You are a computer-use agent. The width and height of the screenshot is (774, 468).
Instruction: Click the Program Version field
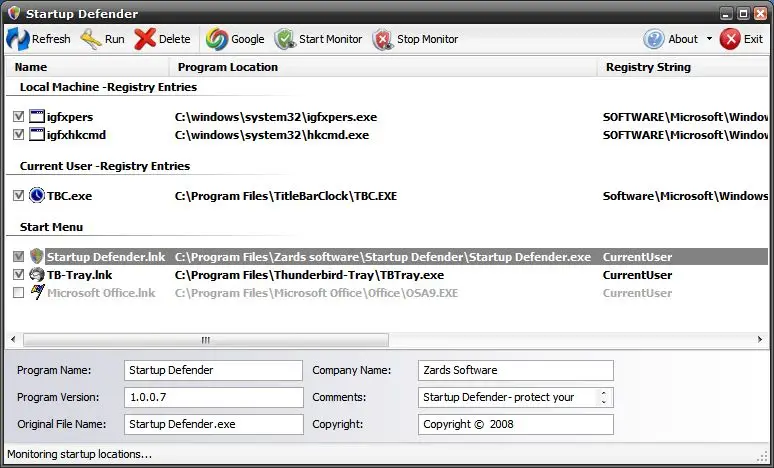pos(214,397)
